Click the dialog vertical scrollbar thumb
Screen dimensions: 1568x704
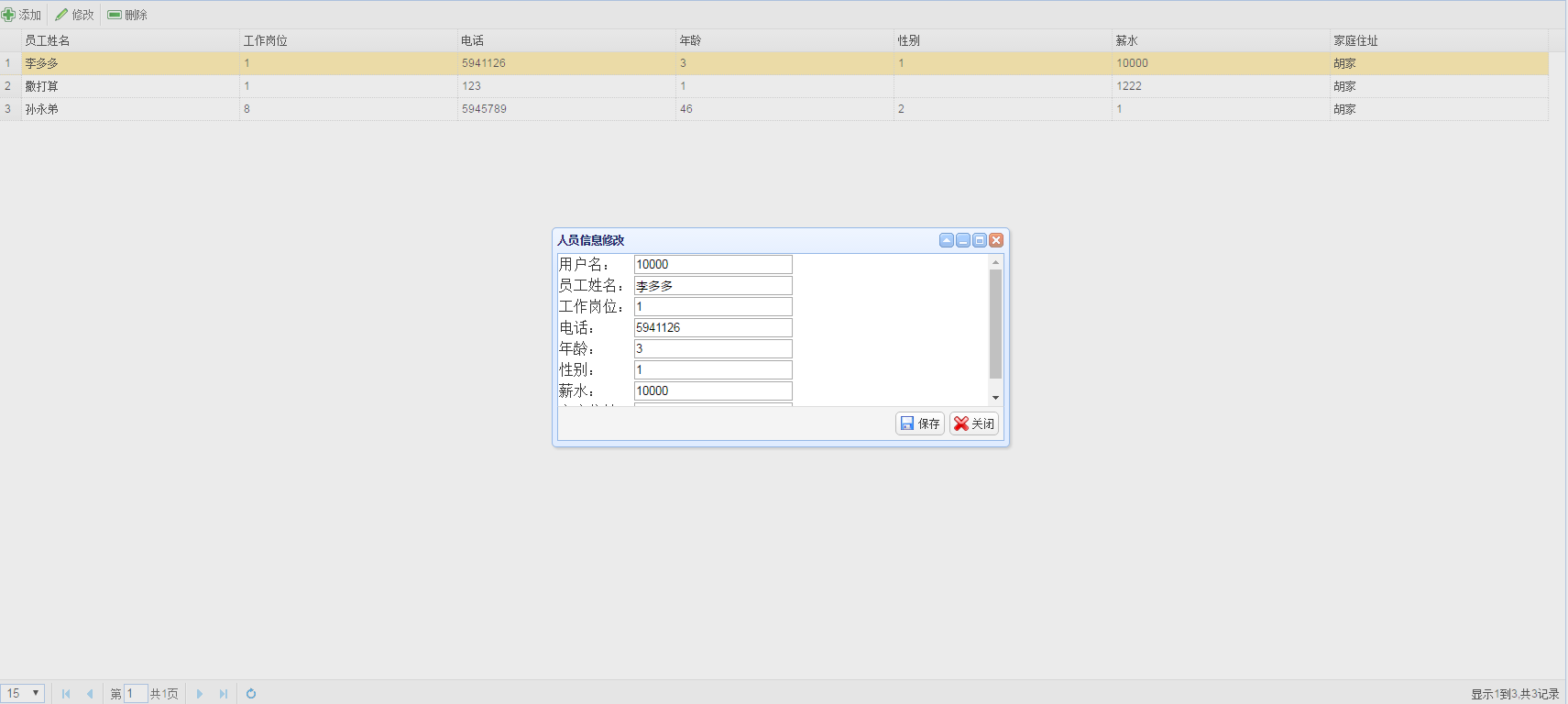click(995, 324)
